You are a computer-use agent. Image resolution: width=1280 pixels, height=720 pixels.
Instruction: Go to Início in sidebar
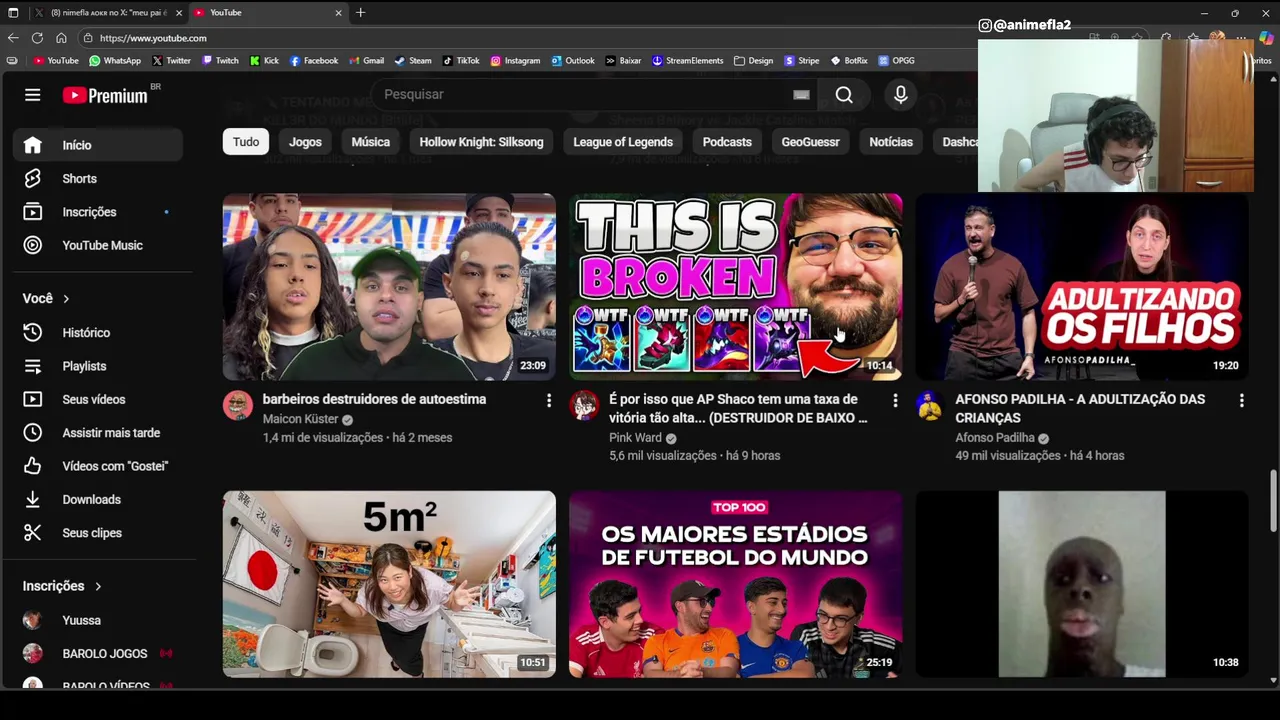[x=98, y=145]
